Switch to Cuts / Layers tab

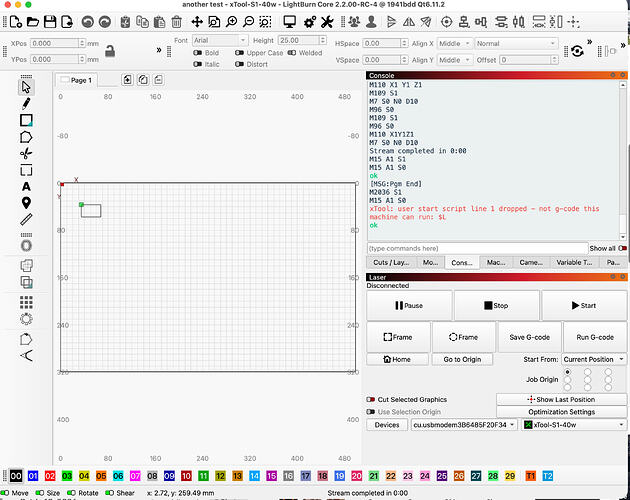pos(391,262)
